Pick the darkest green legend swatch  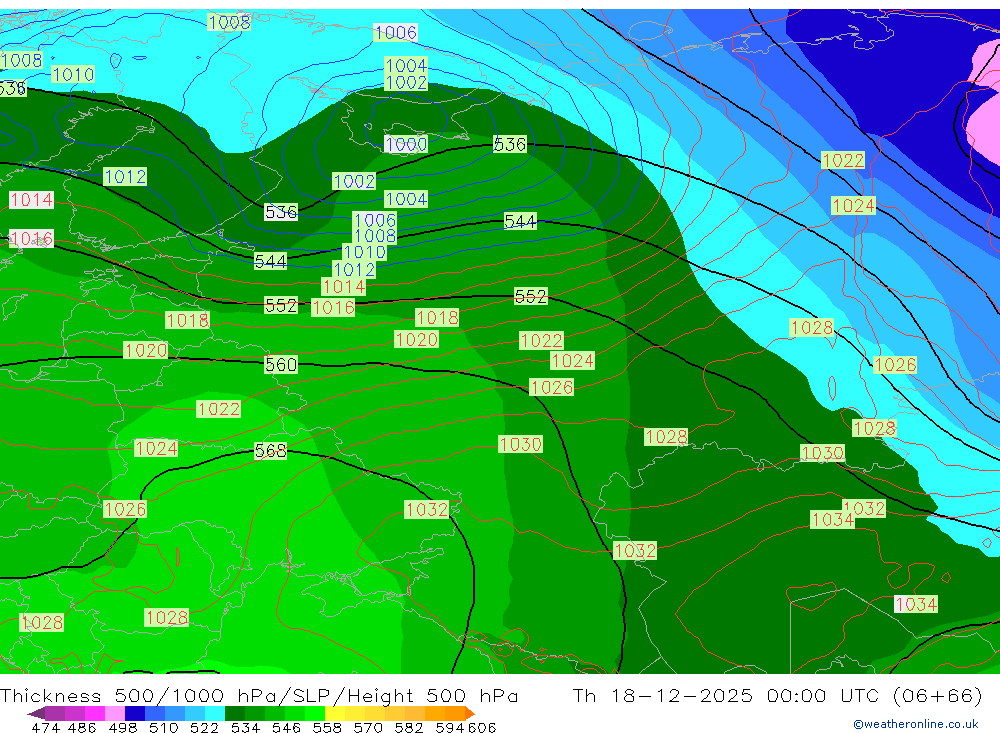pos(235,713)
